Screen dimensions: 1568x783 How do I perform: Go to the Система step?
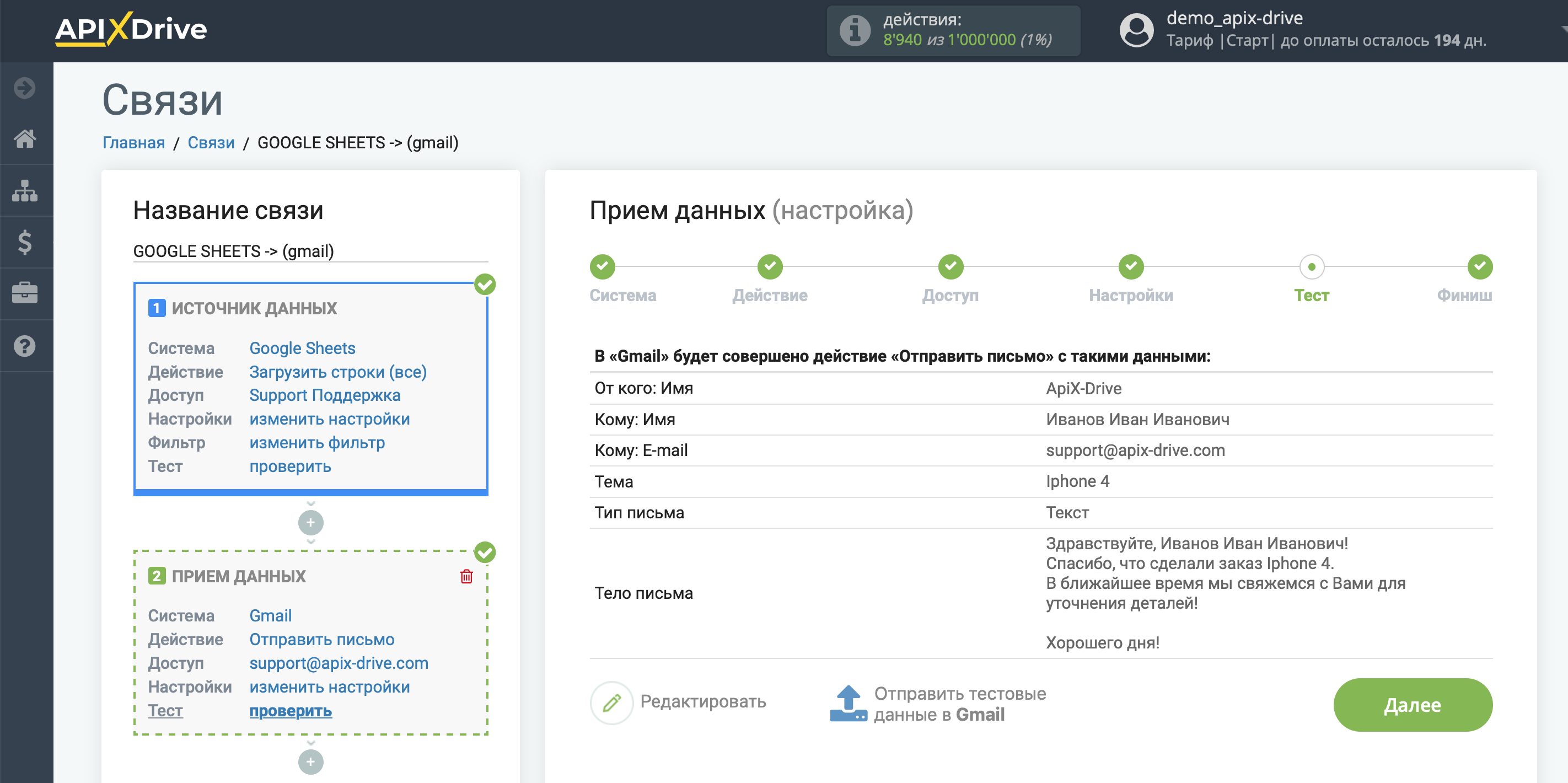coord(602,266)
